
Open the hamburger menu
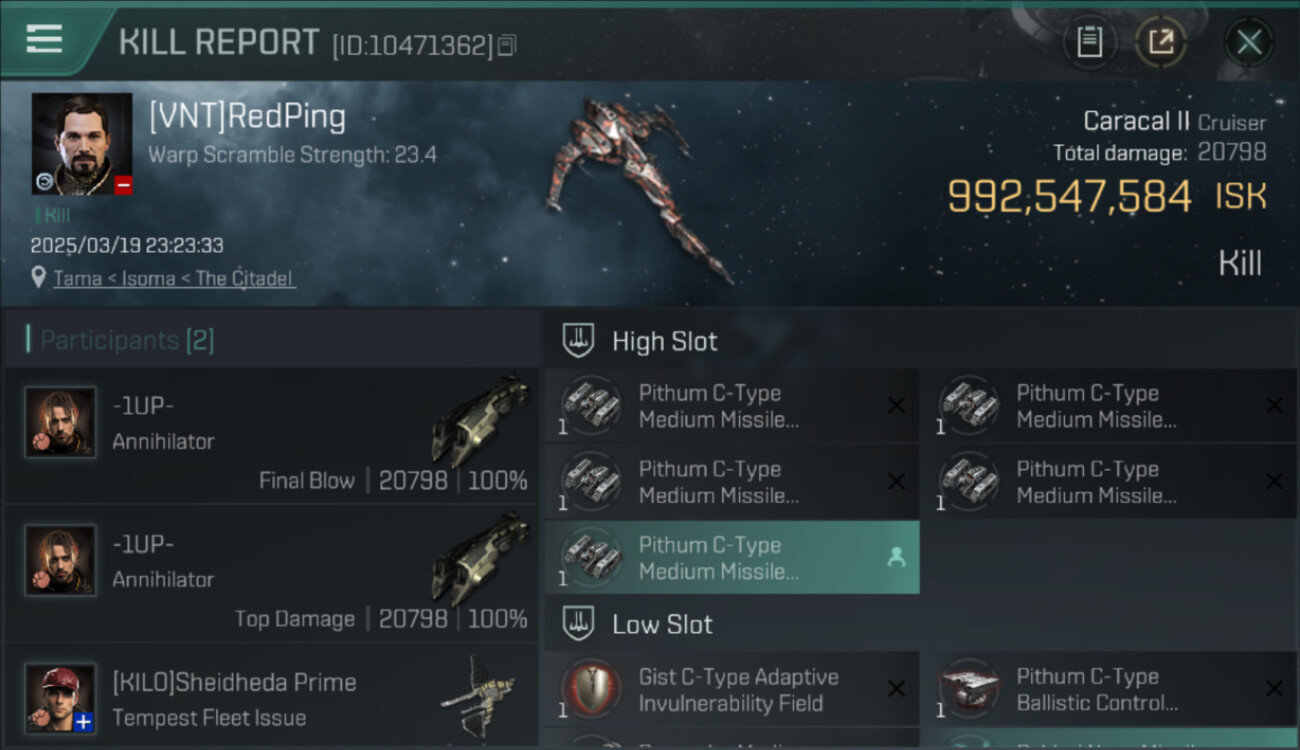44,39
